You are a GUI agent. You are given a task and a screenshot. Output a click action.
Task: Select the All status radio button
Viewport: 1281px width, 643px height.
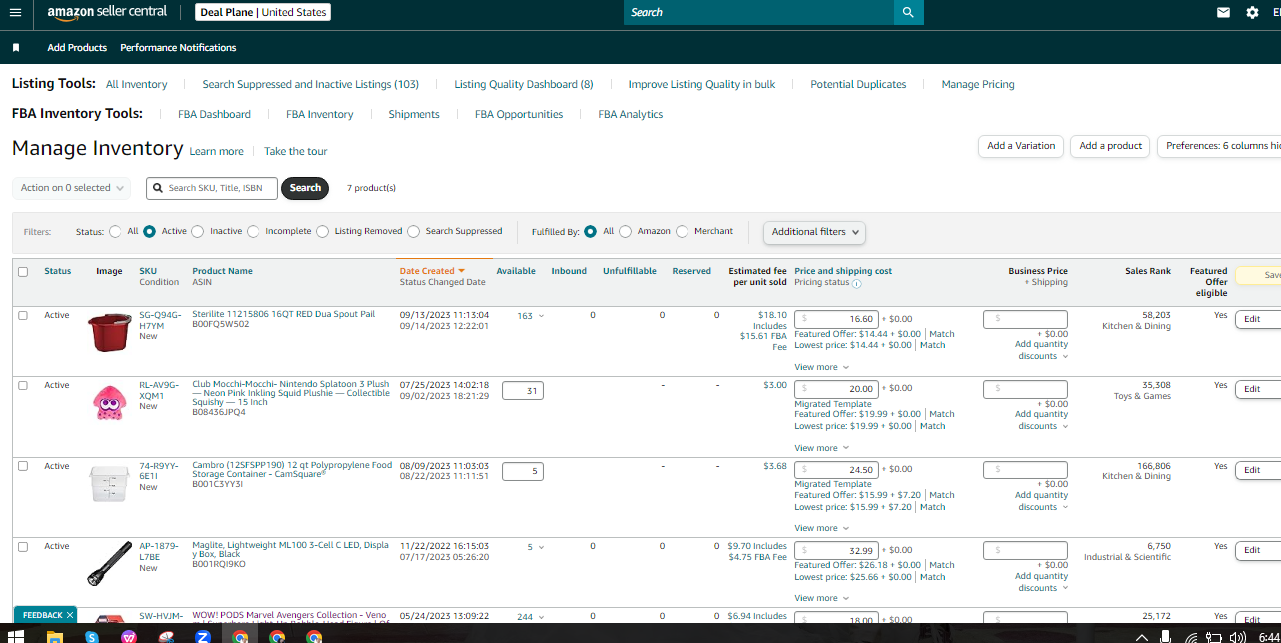coord(116,231)
